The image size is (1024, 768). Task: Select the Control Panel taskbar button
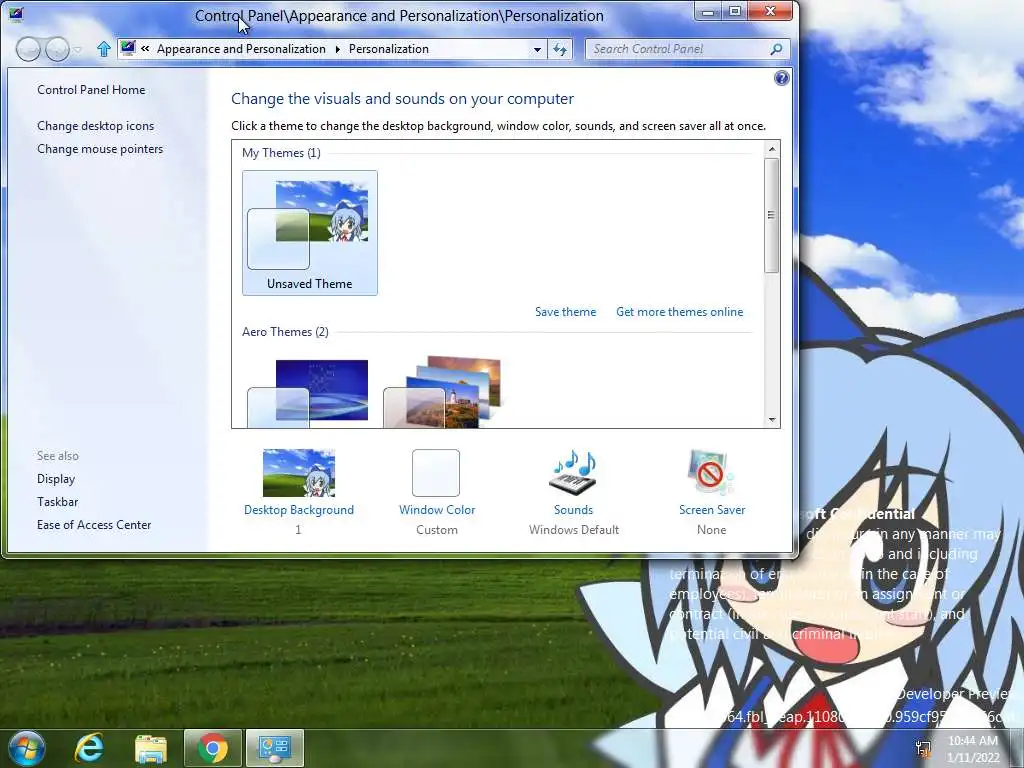pyautogui.click(x=274, y=748)
